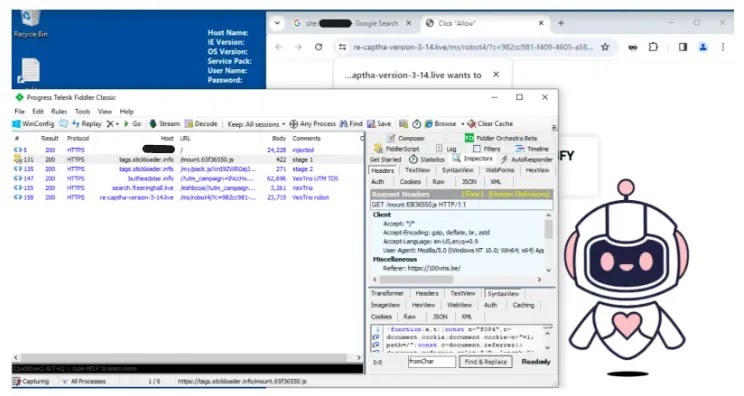The width and height of the screenshot is (744, 396).
Task: Click the Browse toolbar button
Action: (440, 124)
